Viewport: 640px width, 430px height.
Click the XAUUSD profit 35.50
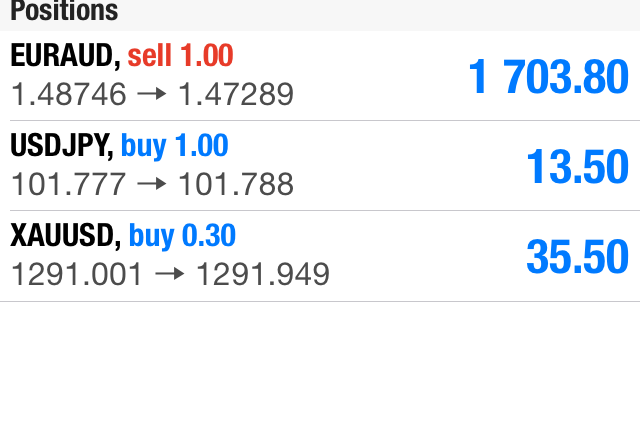(578, 257)
